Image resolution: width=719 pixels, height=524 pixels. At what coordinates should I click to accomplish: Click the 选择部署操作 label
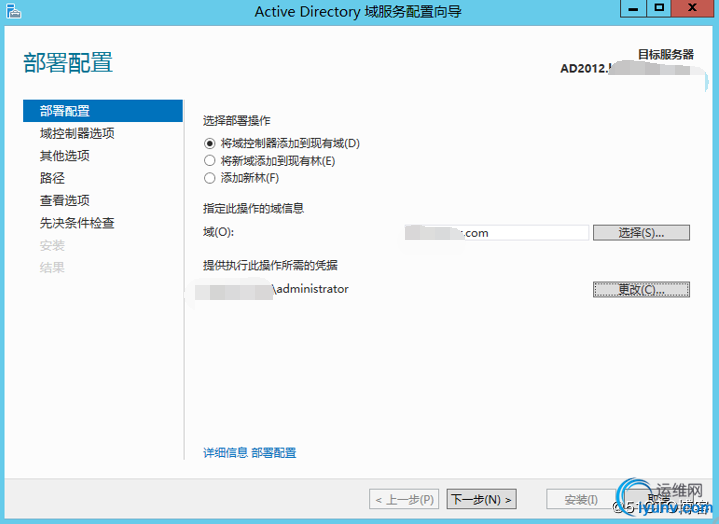(237, 121)
